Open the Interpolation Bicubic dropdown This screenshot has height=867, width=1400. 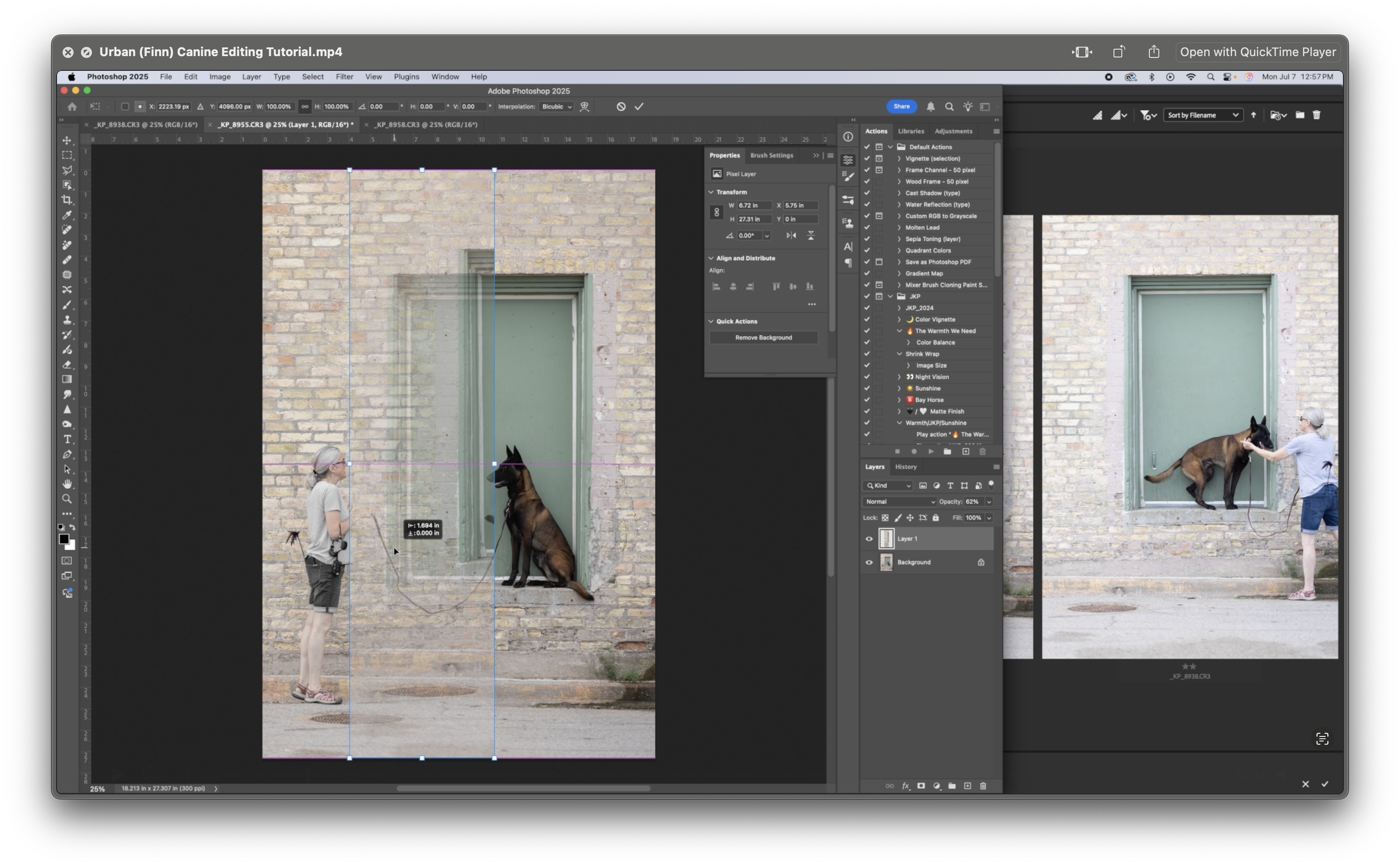[x=556, y=107]
